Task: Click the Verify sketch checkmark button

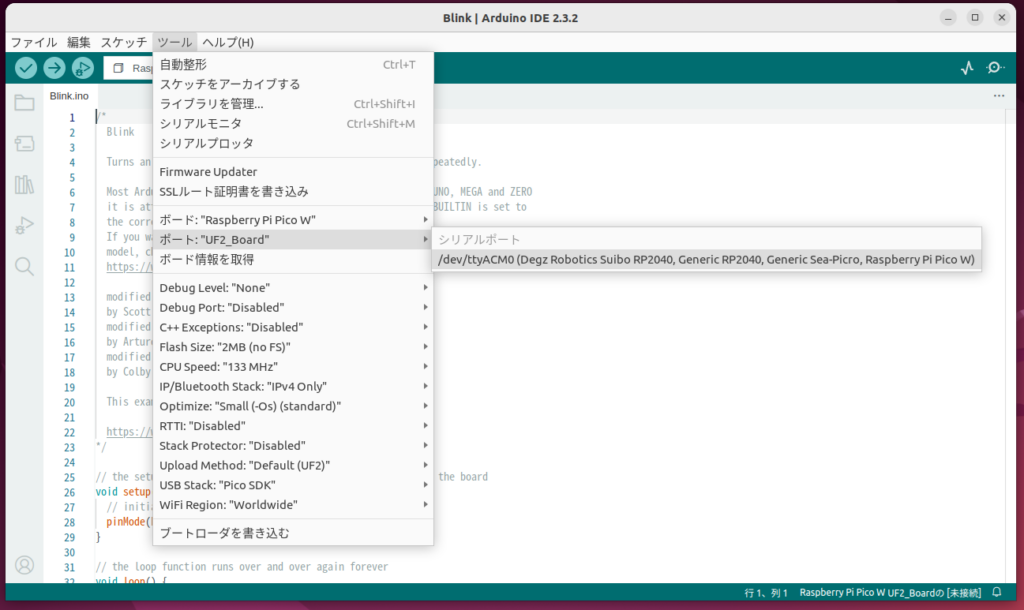Action: coord(26,67)
